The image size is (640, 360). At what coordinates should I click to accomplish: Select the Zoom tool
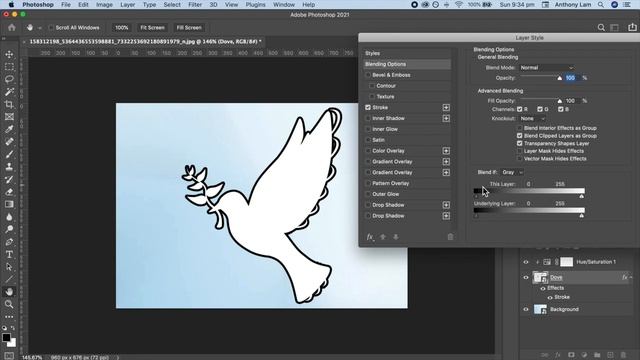[x=9, y=304]
